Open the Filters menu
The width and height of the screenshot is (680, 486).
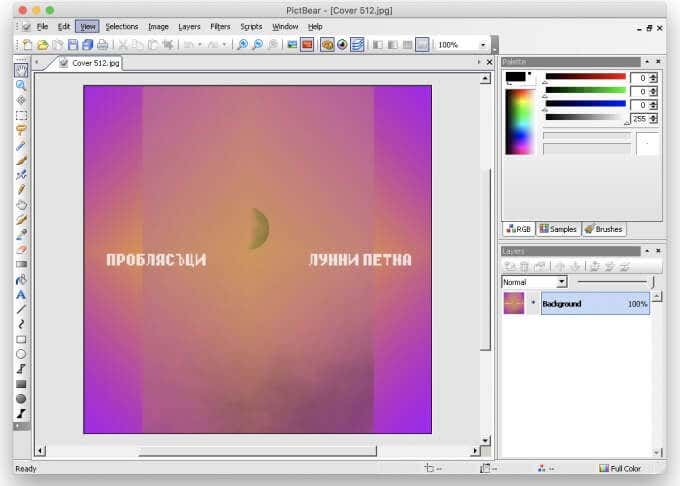[x=220, y=27]
